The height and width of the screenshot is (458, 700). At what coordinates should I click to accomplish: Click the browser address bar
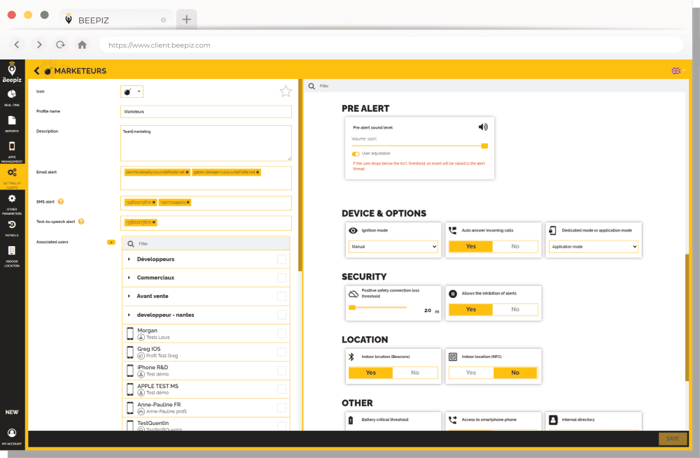coord(391,45)
